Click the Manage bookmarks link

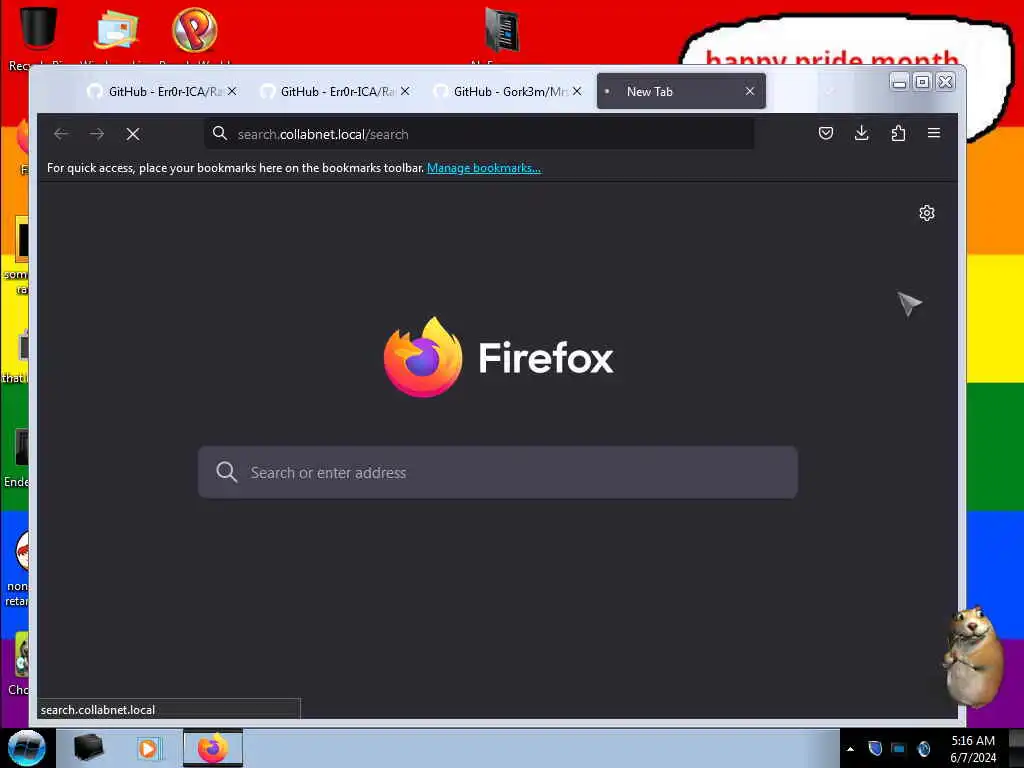[483, 168]
